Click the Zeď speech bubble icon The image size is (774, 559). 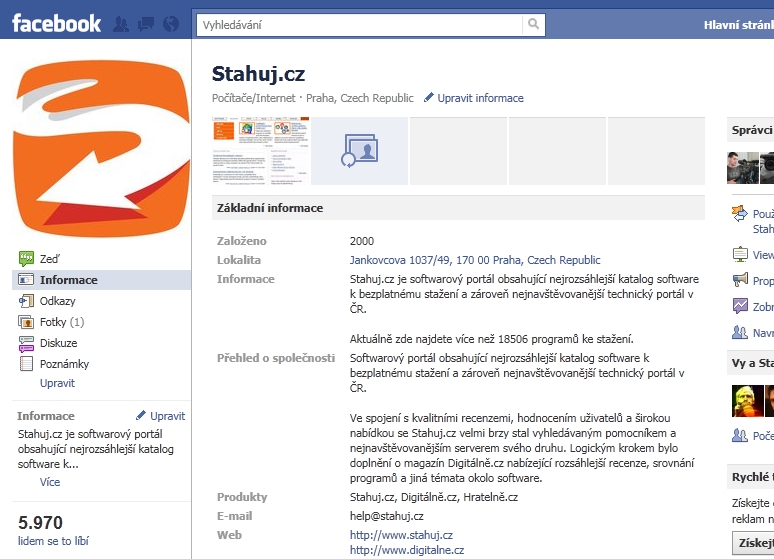pyautogui.click(x=26, y=258)
